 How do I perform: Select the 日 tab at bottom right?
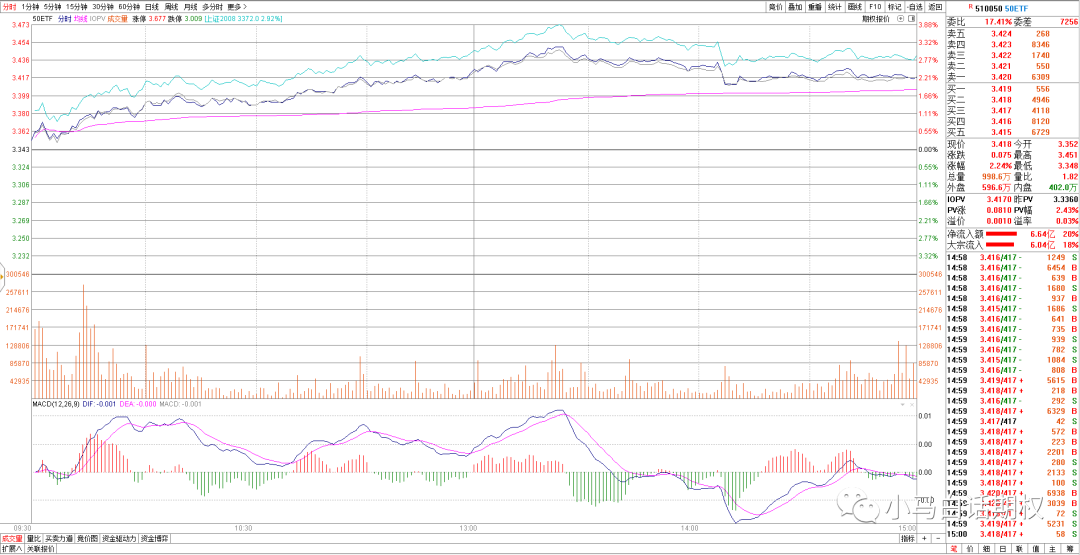[1003, 549]
